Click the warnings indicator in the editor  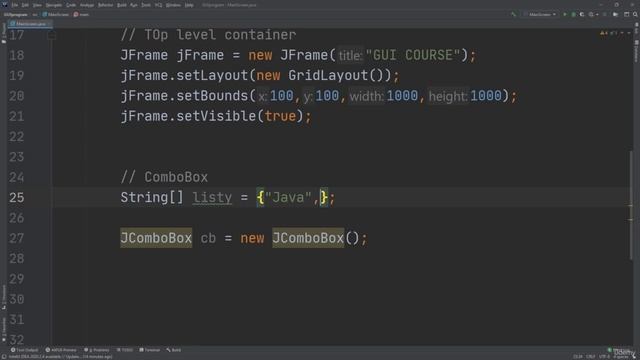pyautogui.click(x=604, y=33)
